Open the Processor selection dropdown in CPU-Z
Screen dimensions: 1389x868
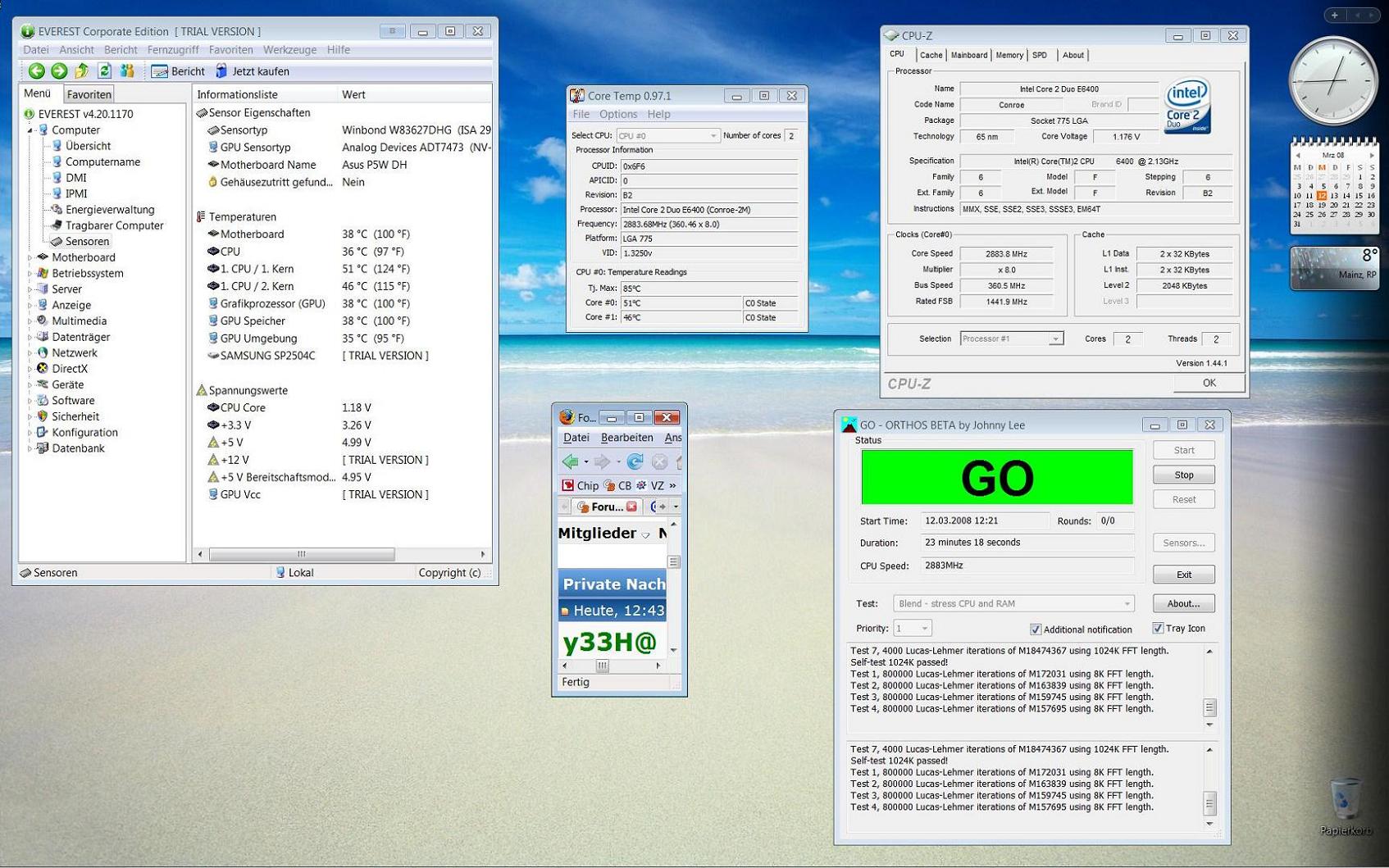pos(1012,339)
